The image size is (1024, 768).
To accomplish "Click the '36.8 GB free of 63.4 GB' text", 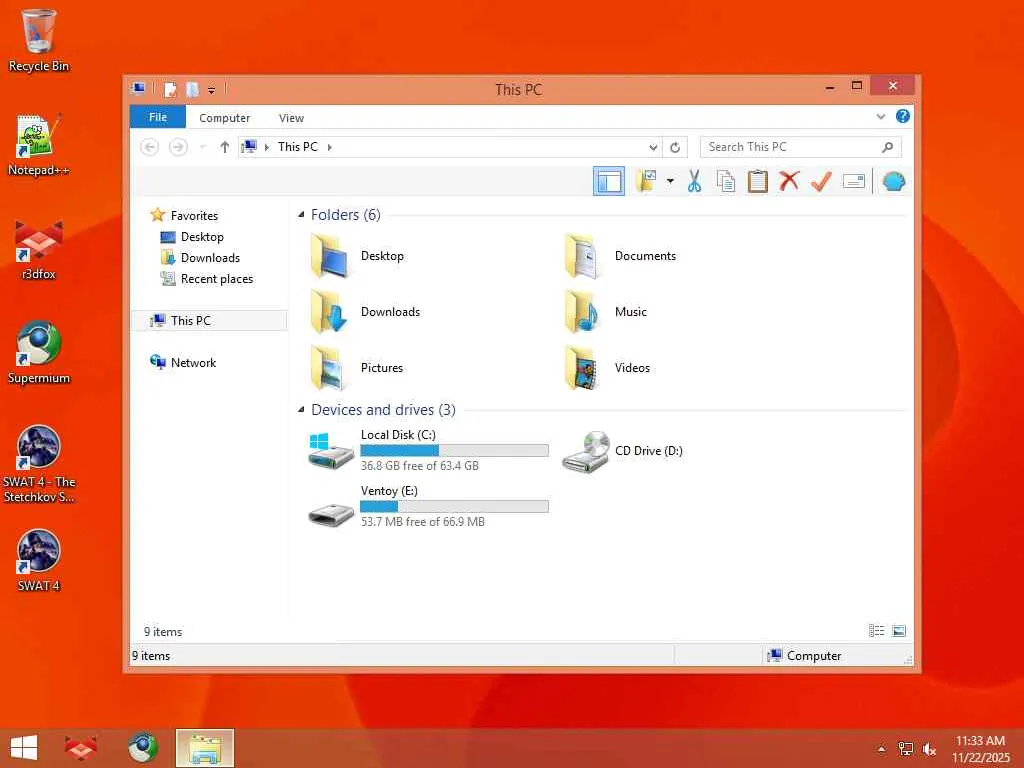I will click(420, 466).
